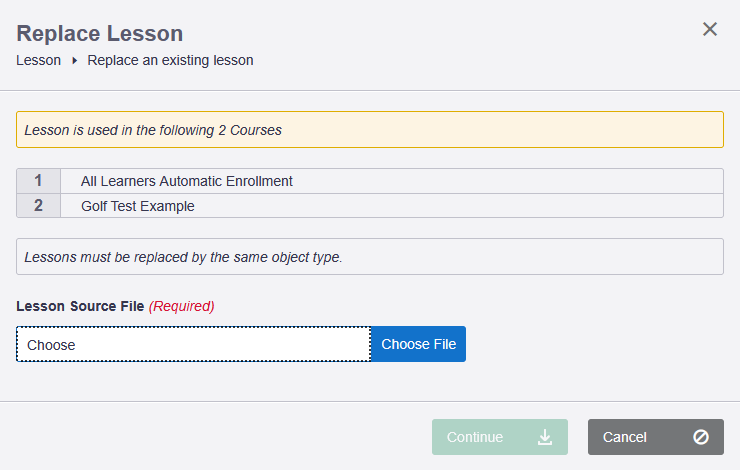Select the All Learners Automatic Enrollment course
This screenshot has width=740, height=470.
tap(187, 181)
